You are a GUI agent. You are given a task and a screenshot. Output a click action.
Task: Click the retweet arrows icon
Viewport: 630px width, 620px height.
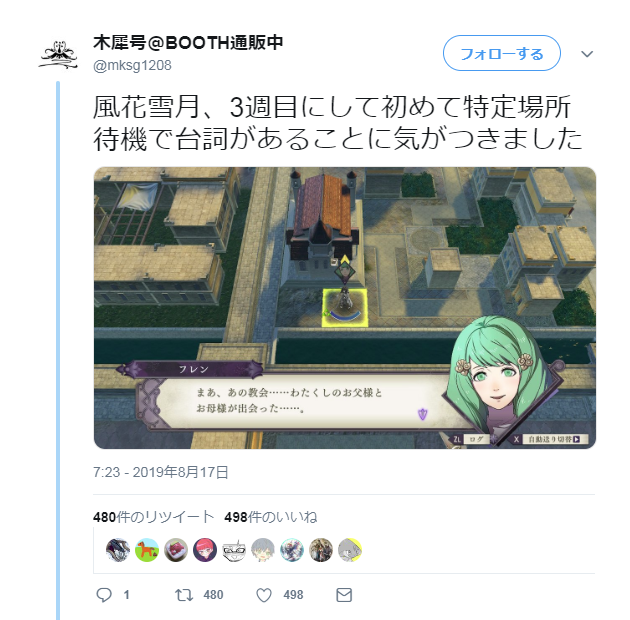(184, 595)
